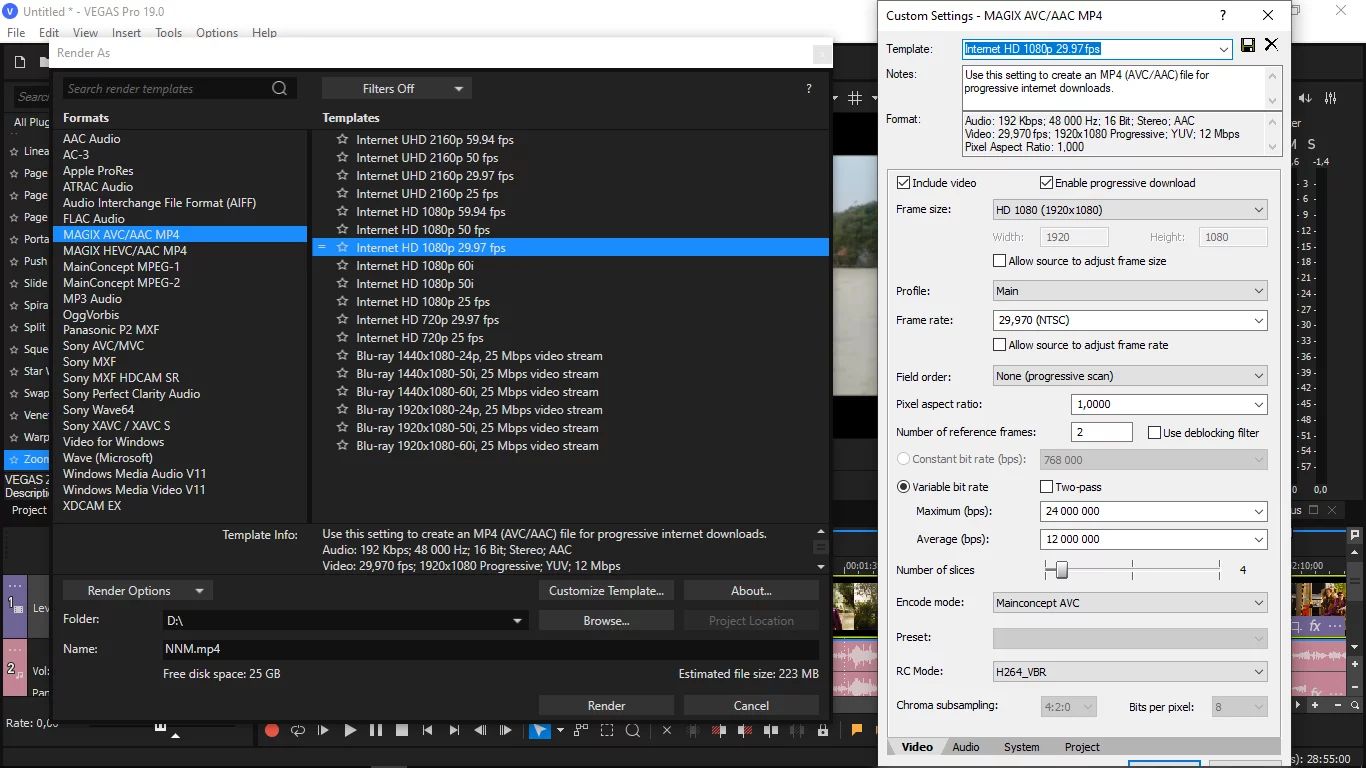1366x768 pixels.
Task: Click the overlay grid icon in the video preview
Action: (x=855, y=98)
